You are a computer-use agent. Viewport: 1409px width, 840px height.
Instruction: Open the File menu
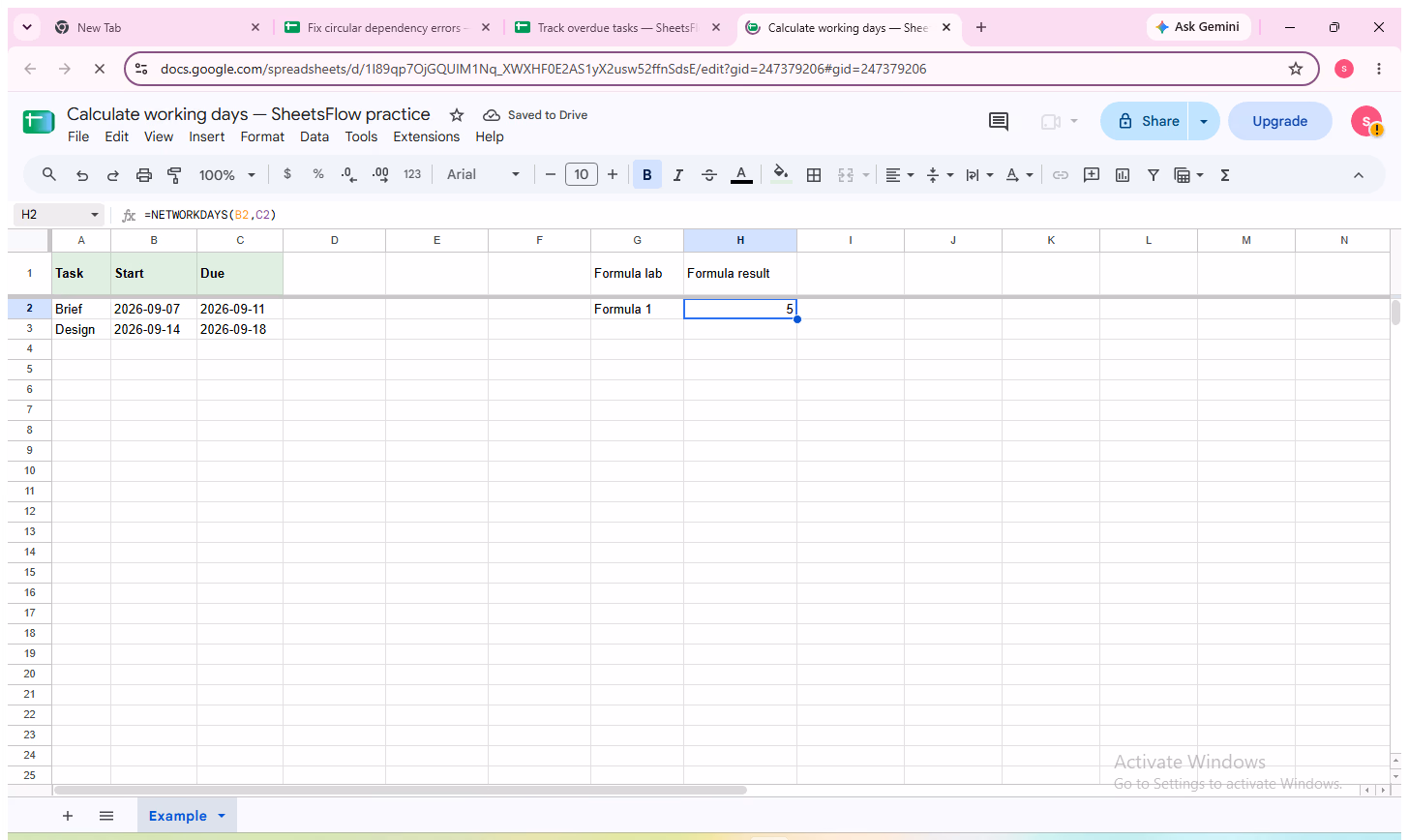(78, 136)
